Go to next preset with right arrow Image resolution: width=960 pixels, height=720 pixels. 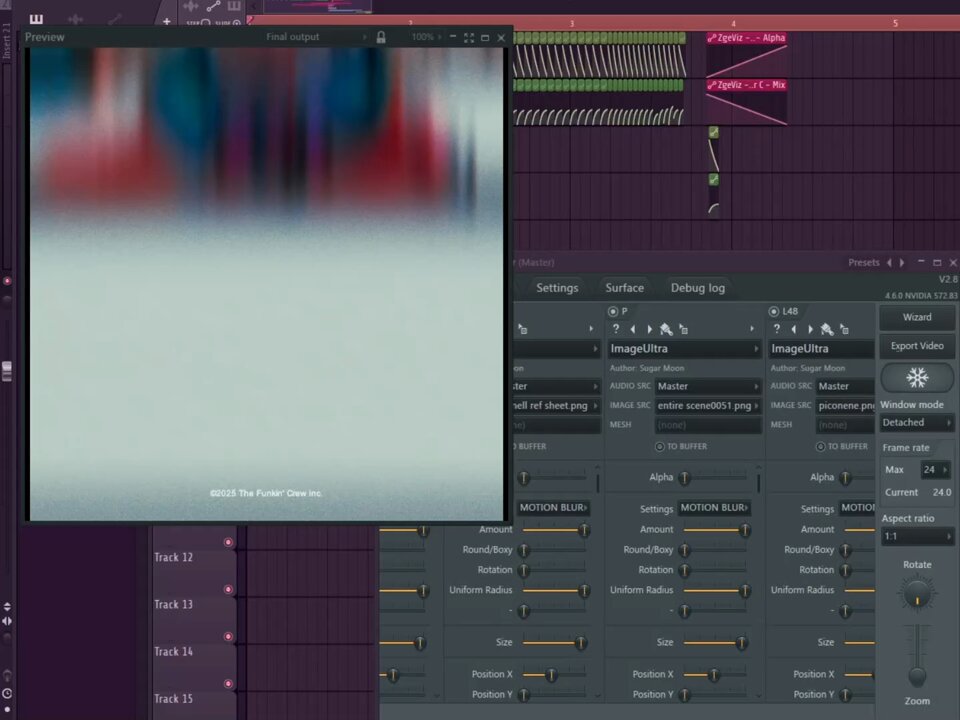[x=902, y=263]
